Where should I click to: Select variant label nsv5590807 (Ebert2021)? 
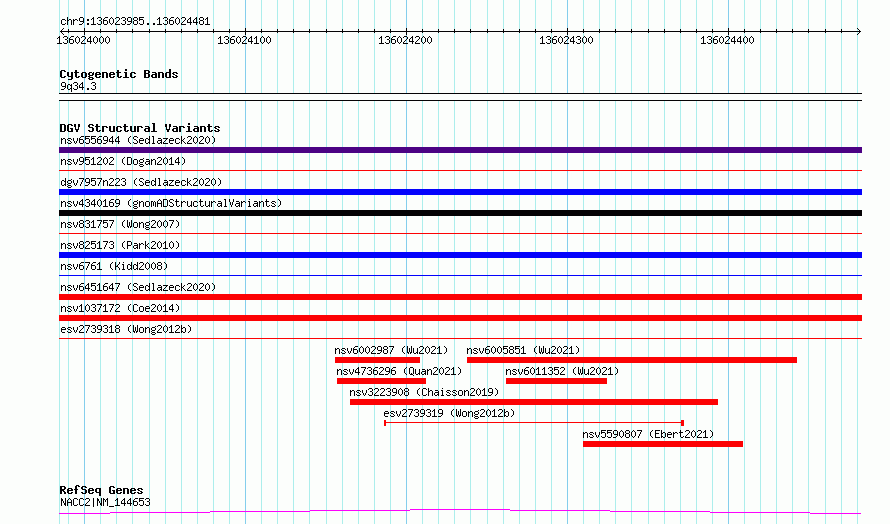click(x=648, y=434)
